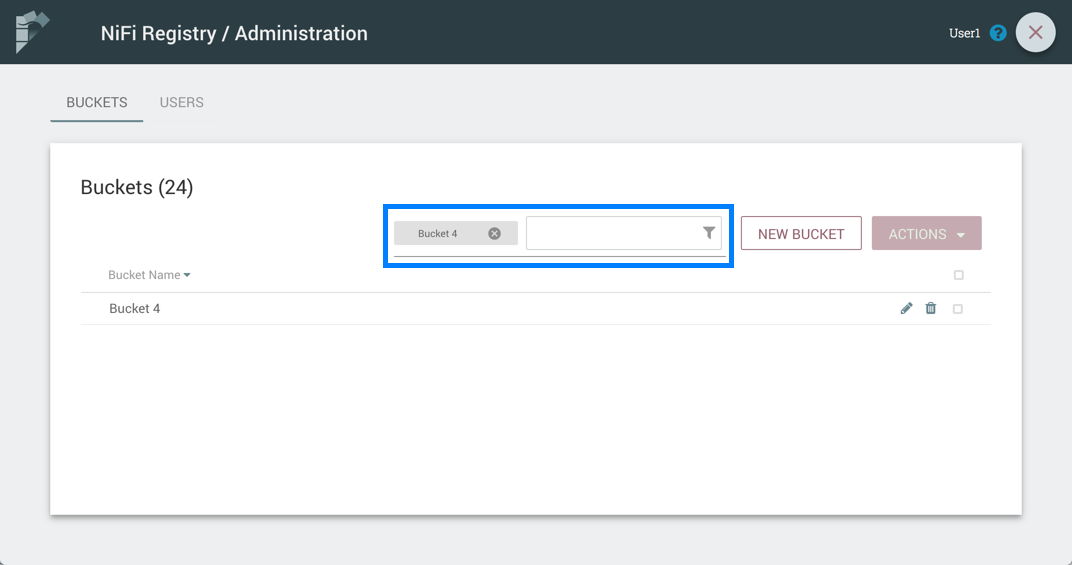Click the NiFi Registry / Administration title
The width and height of the screenshot is (1072, 565).
(234, 33)
